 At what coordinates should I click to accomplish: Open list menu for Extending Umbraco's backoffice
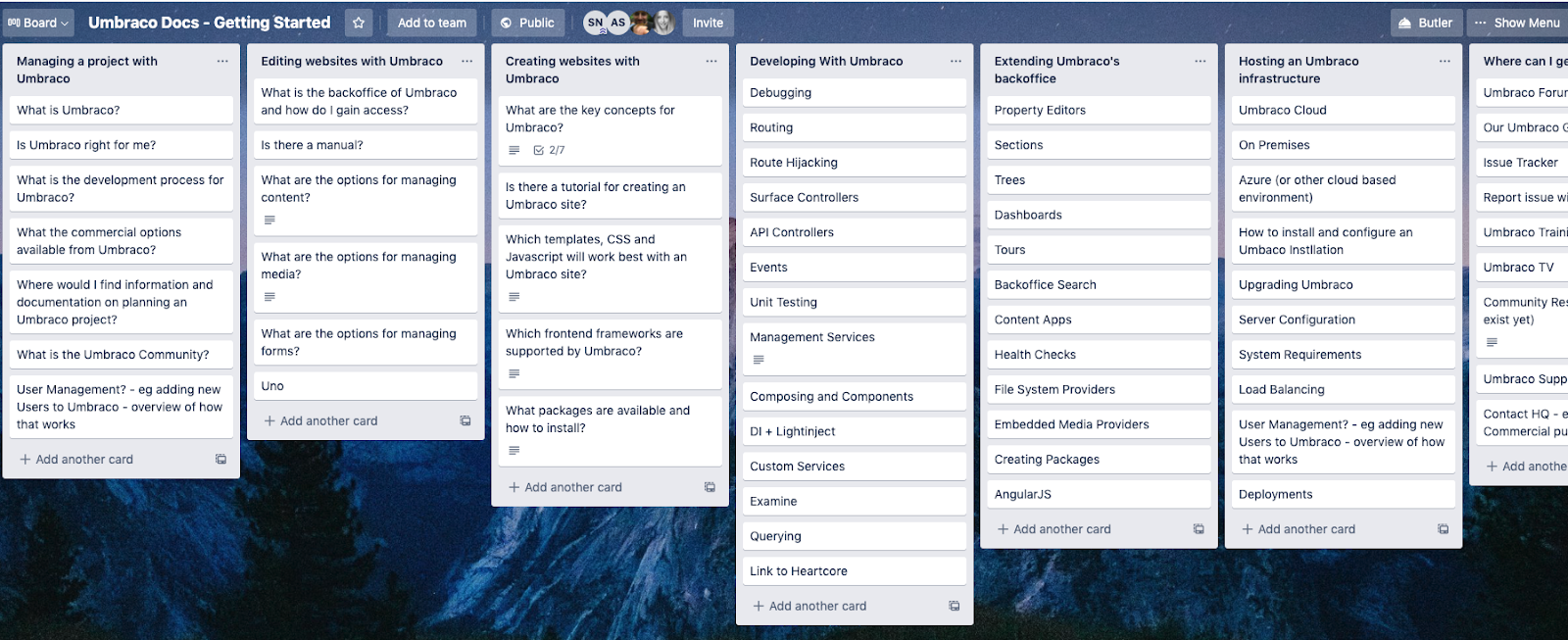[1200, 61]
